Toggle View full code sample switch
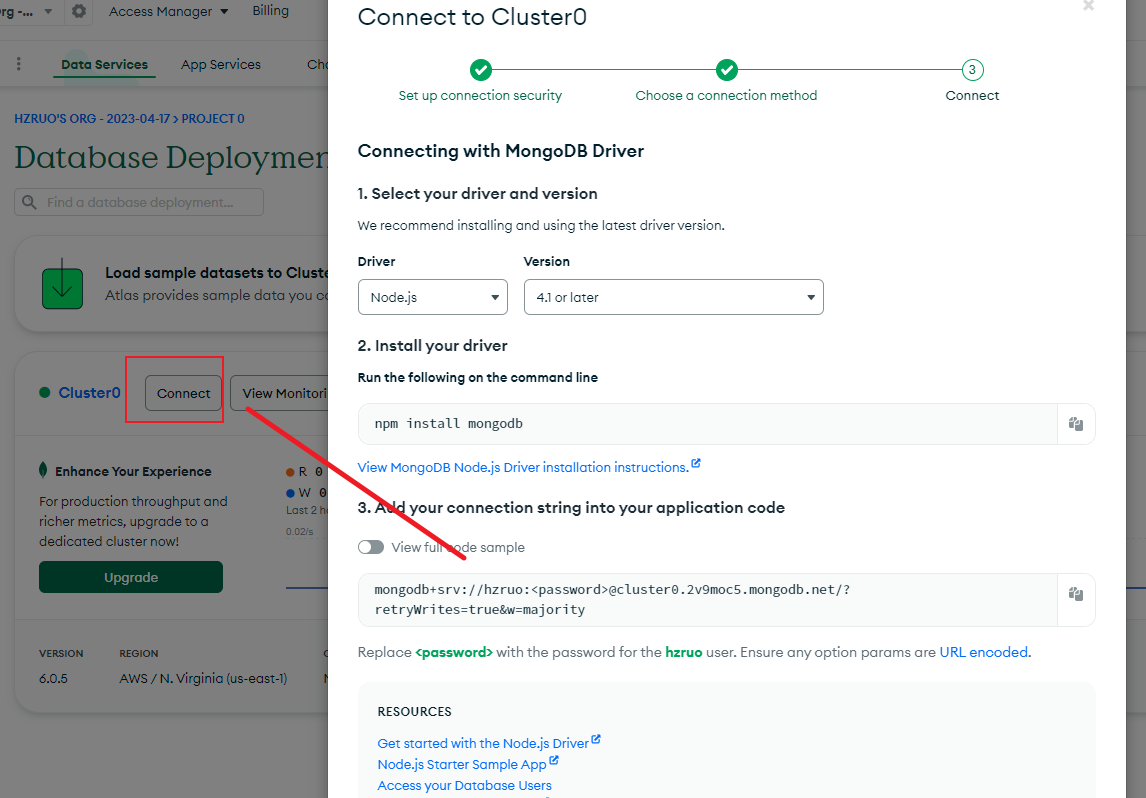 [x=371, y=547]
